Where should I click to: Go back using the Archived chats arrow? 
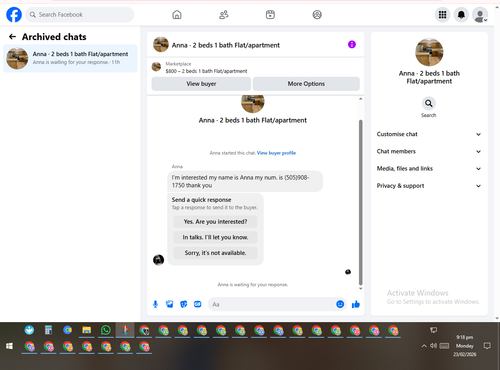(x=13, y=37)
